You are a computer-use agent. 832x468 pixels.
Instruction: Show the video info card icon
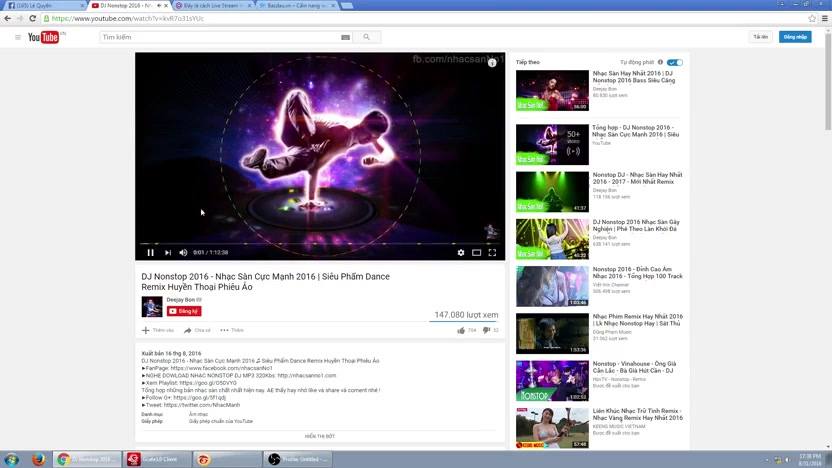[492, 63]
